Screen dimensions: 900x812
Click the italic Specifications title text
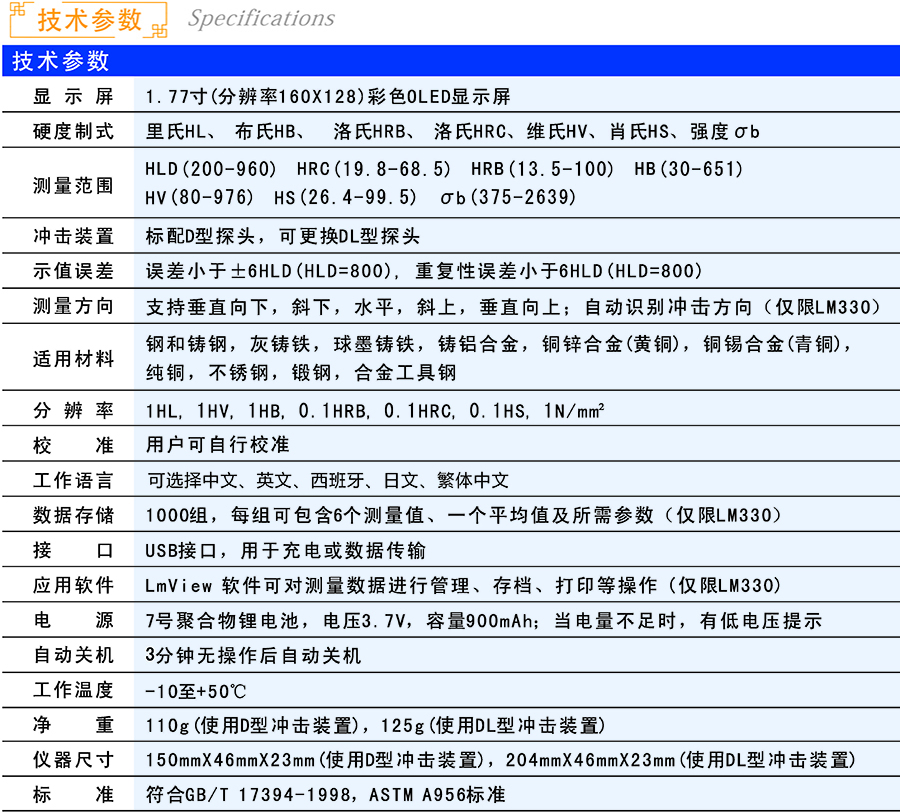click(261, 19)
